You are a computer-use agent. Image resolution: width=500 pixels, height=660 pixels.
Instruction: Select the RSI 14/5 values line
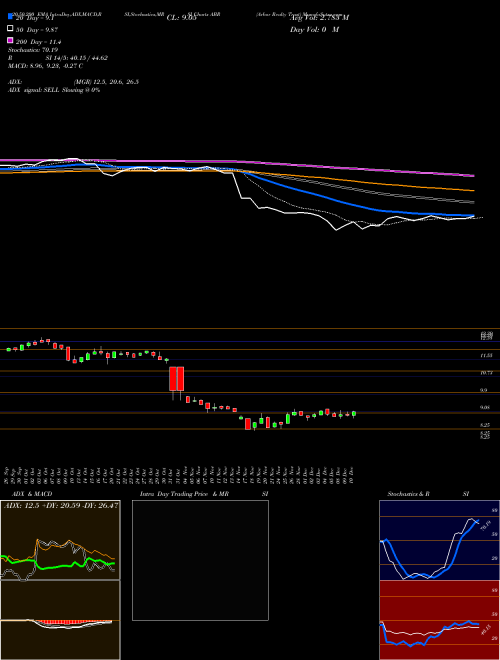click(58, 58)
